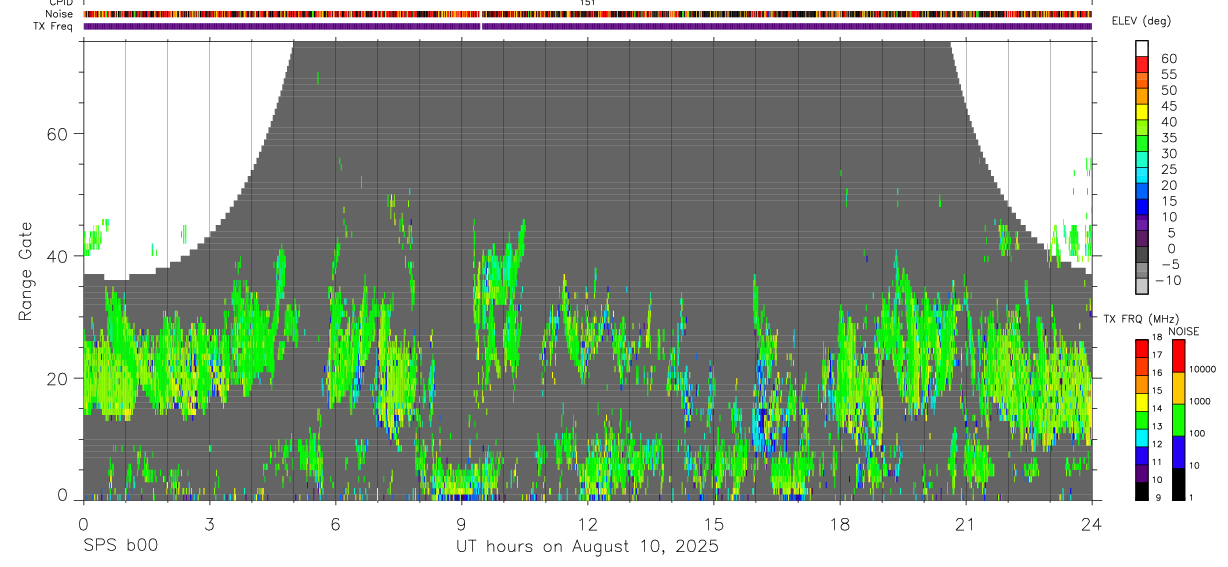
Task: Select the red 60 degree elevation swatch
Action: point(1143,64)
